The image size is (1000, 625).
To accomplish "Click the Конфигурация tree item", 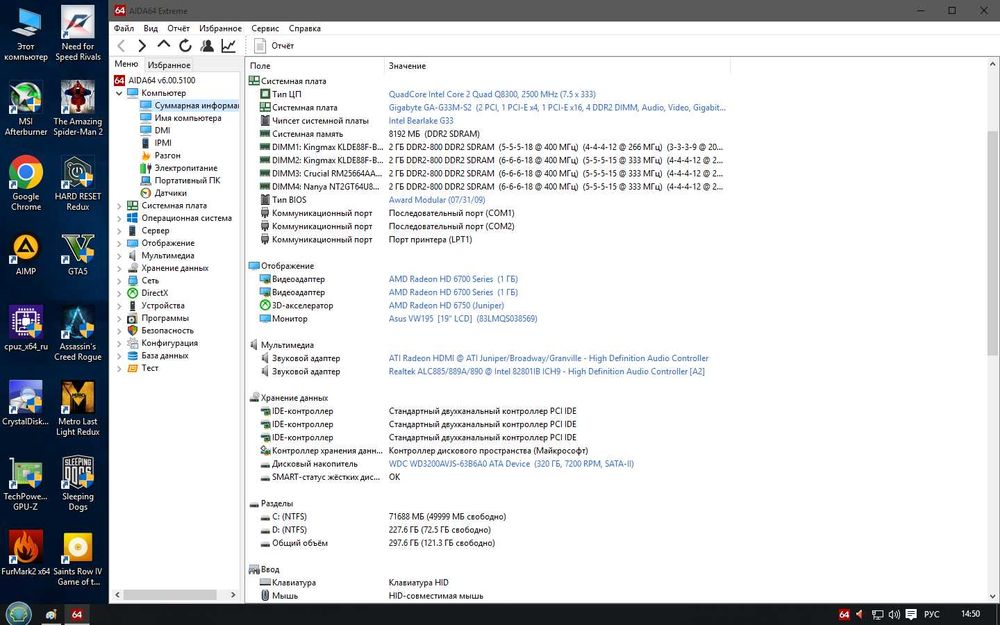I will coord(163,343).
